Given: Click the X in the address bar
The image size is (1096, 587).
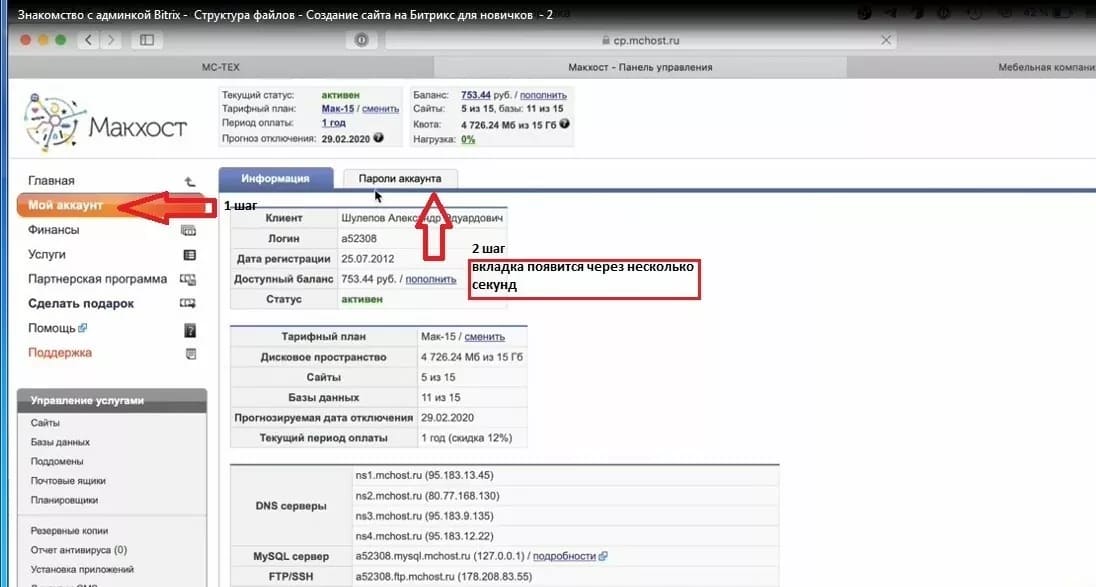Looking at the screenshot, I should pyautogui.click(x=886, y=40).
